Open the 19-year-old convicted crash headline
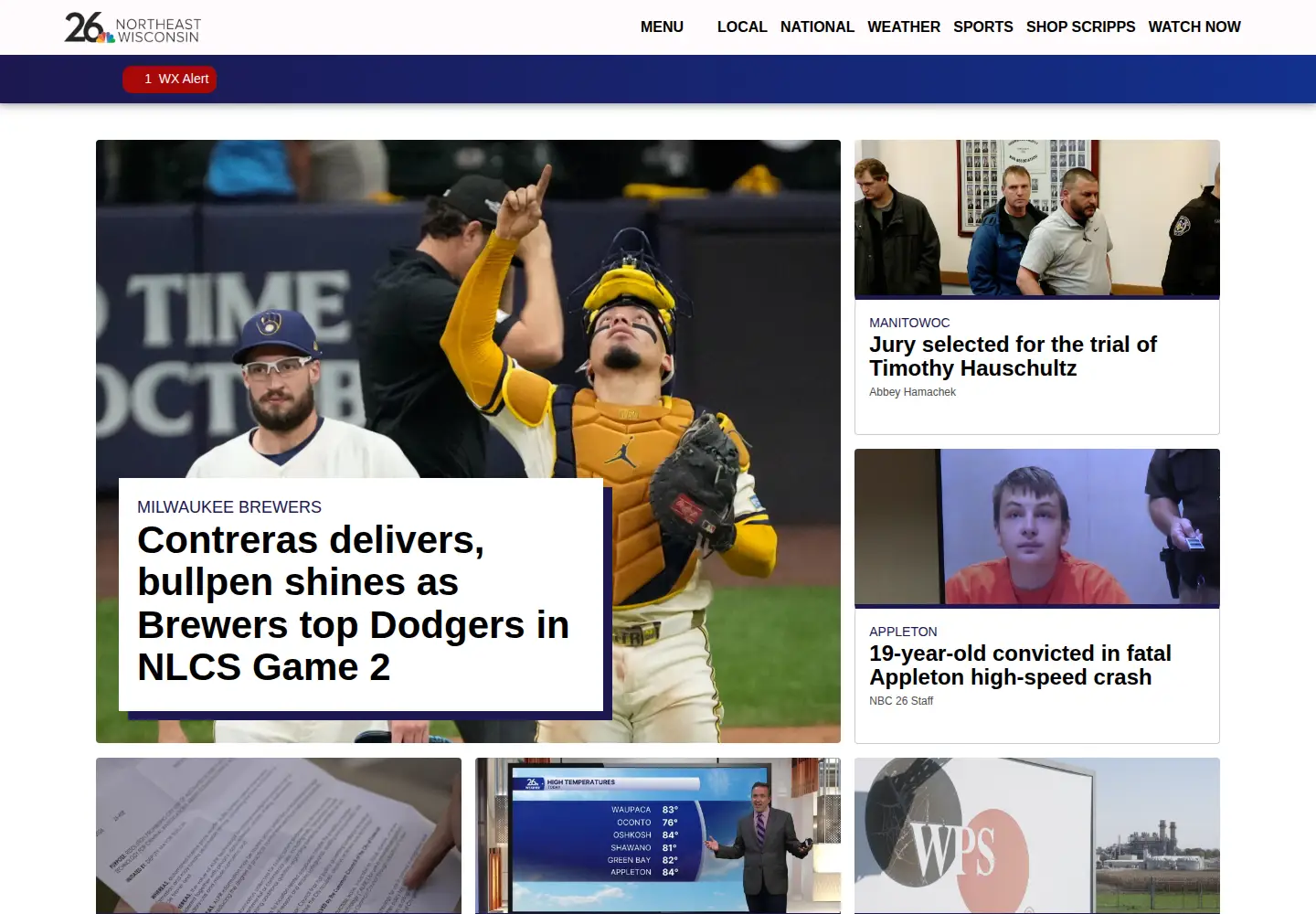Image resolution: width=1316 pixels, height=914 pixels. (x=1020, y=665)
